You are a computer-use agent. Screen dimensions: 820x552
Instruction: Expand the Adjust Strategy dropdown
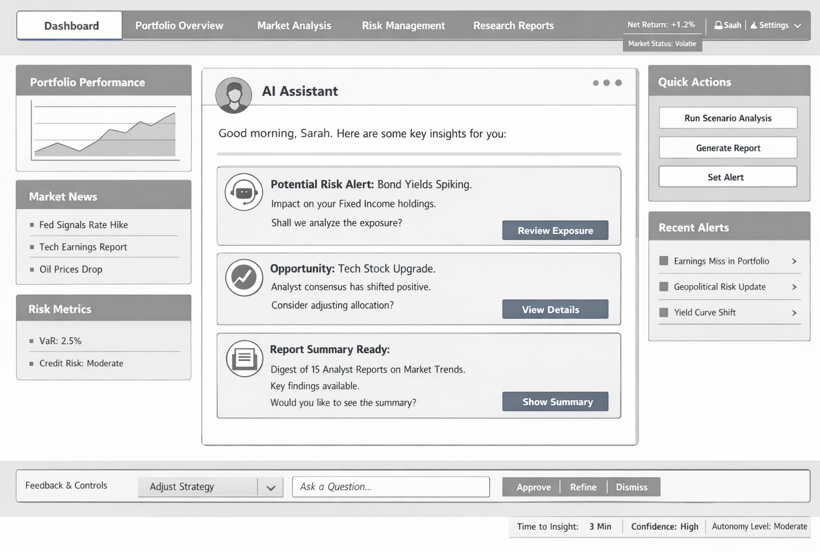click(x=270, y=487)
